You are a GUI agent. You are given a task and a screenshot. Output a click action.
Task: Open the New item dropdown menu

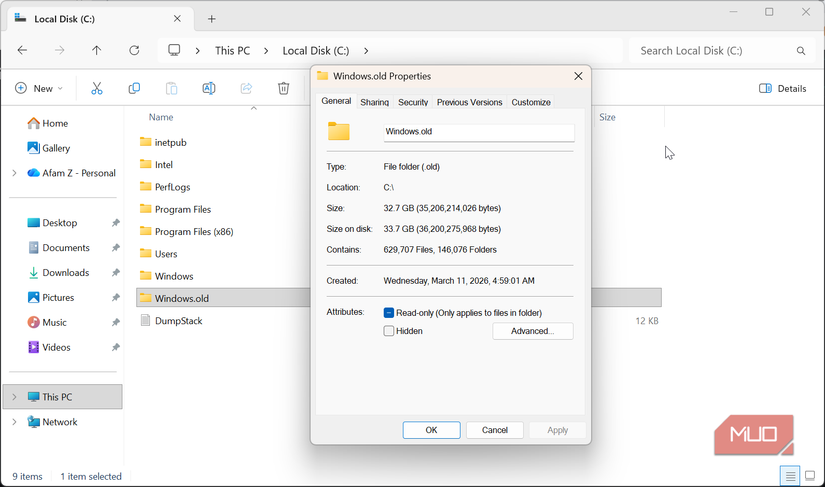click(x=39, y=88)
